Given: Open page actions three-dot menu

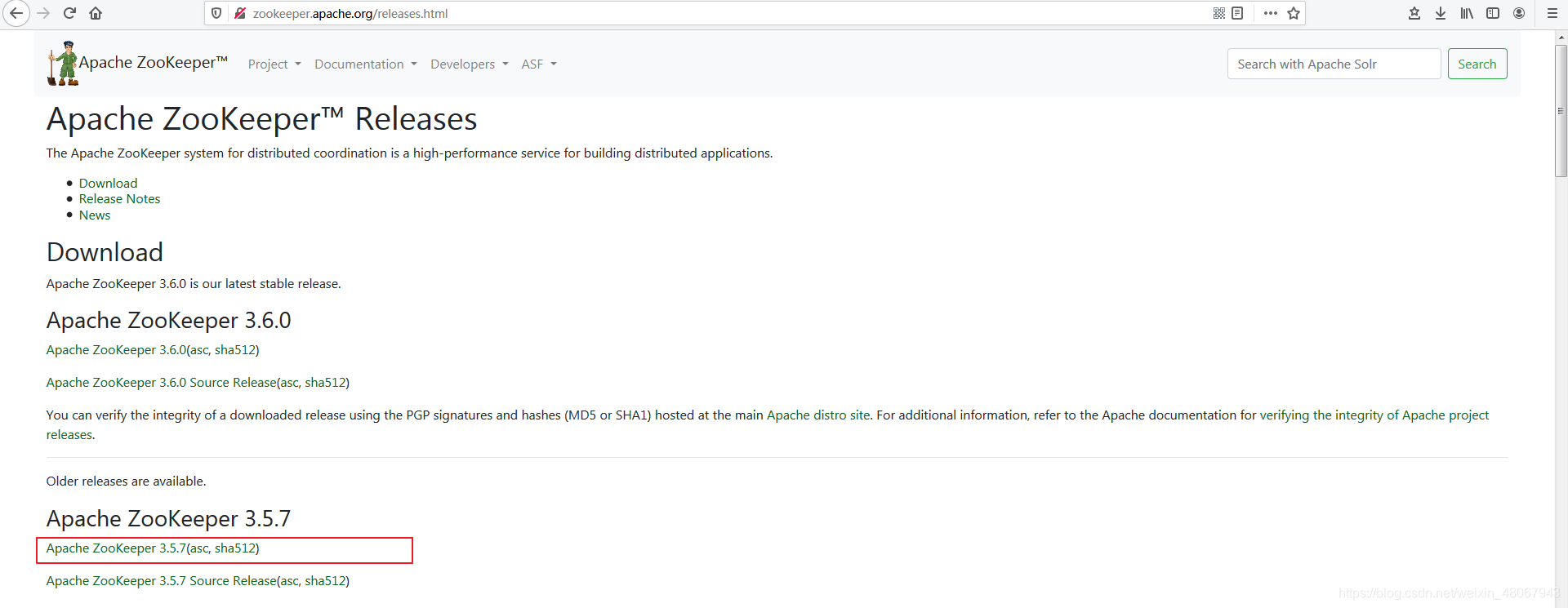Looking at the screenshot, I should (x=1271, y=13).
